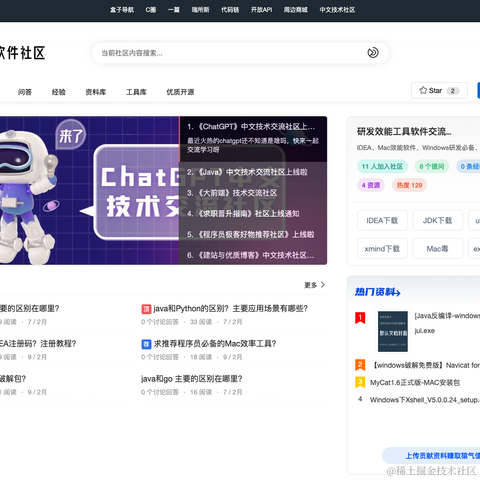Open Windows下Xshell_V5.0.0.24_setup resource
This screenshot has height=480, width=480.
click(x=425, y=400)
